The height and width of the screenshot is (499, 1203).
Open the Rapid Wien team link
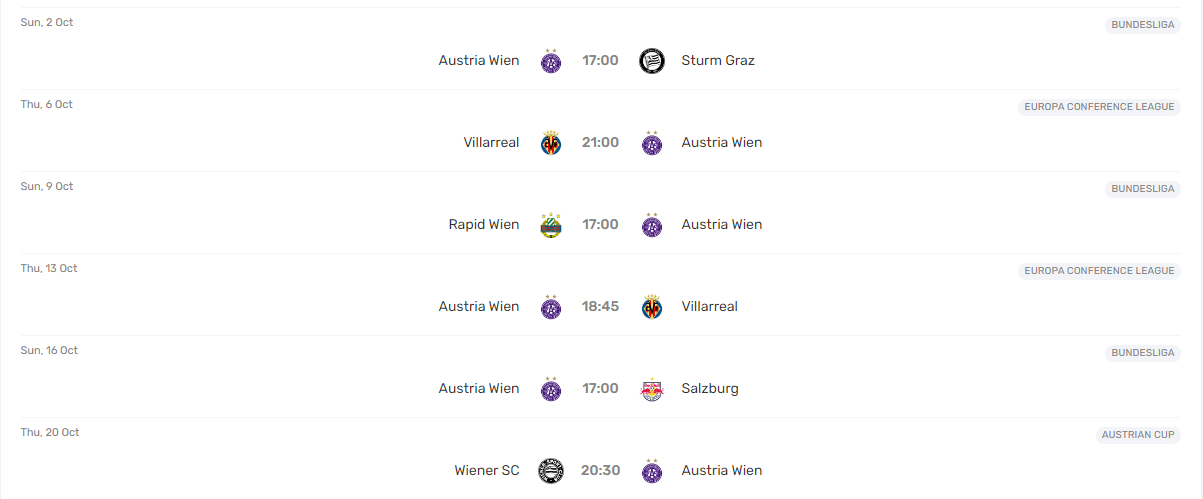click(484, 224)
